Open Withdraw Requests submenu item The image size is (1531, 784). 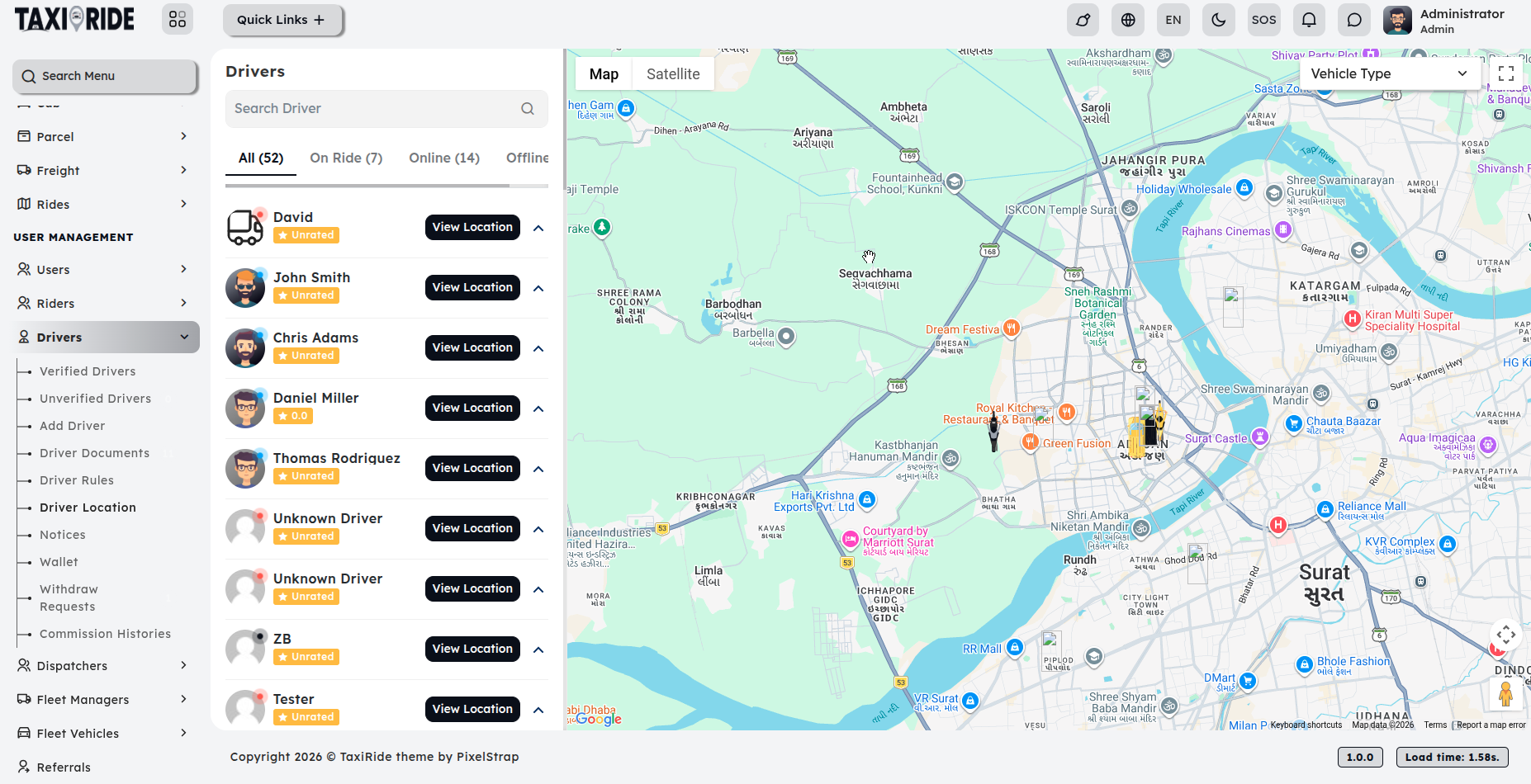click(x=69, y=597)
